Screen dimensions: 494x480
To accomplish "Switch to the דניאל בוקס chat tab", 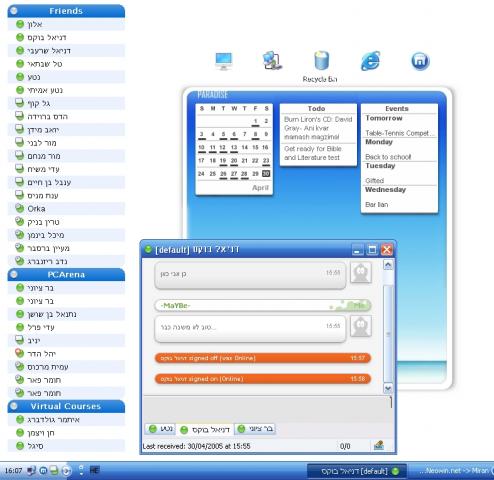I will click(205, 430).
